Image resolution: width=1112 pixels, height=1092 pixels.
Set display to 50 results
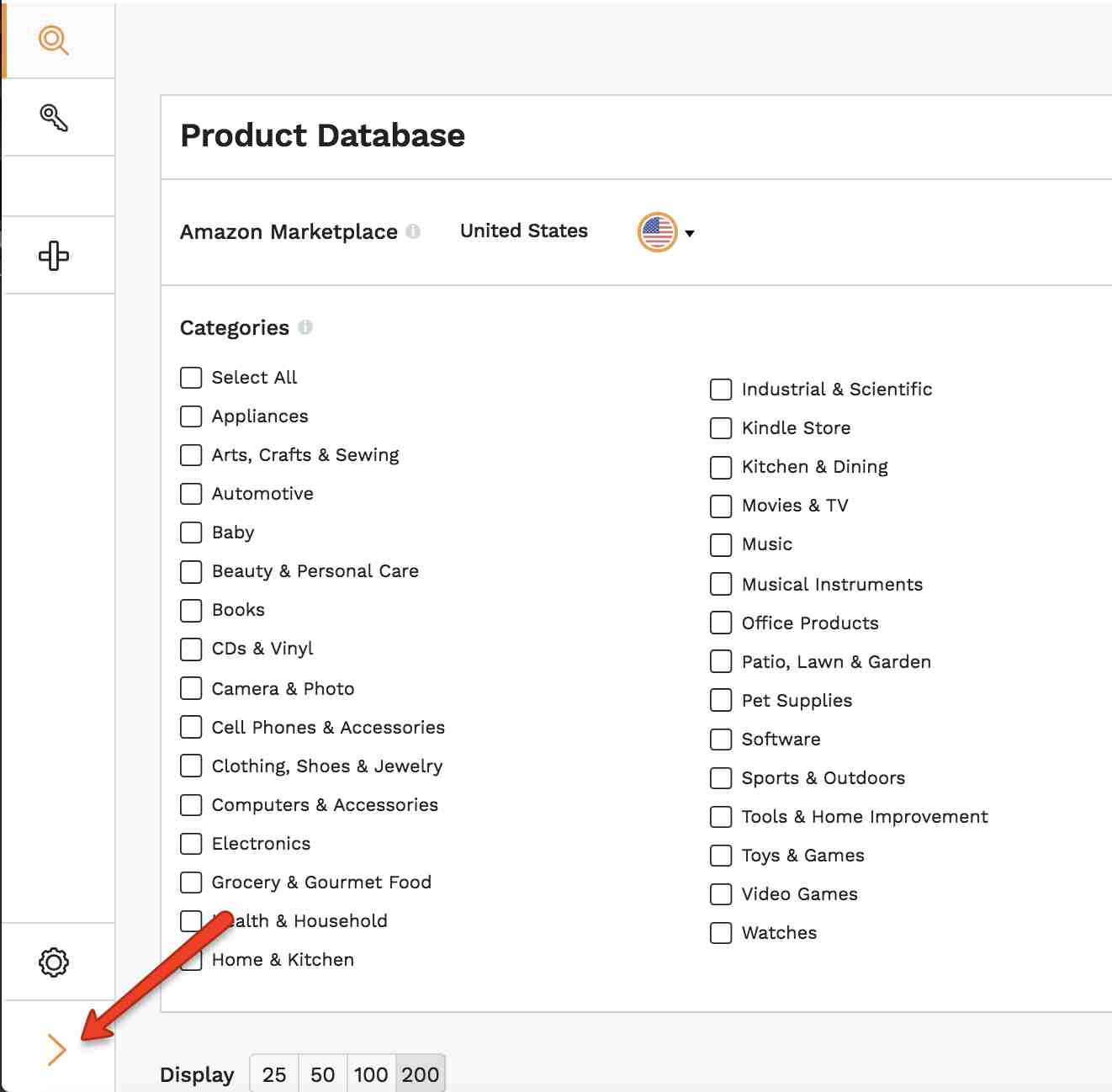click(322, 1074)
